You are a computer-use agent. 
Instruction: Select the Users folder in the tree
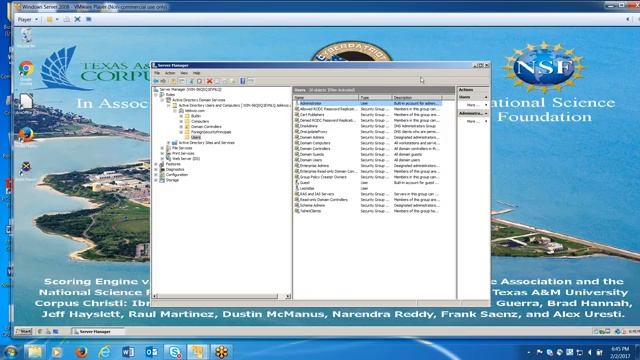(x=196, y=138)
